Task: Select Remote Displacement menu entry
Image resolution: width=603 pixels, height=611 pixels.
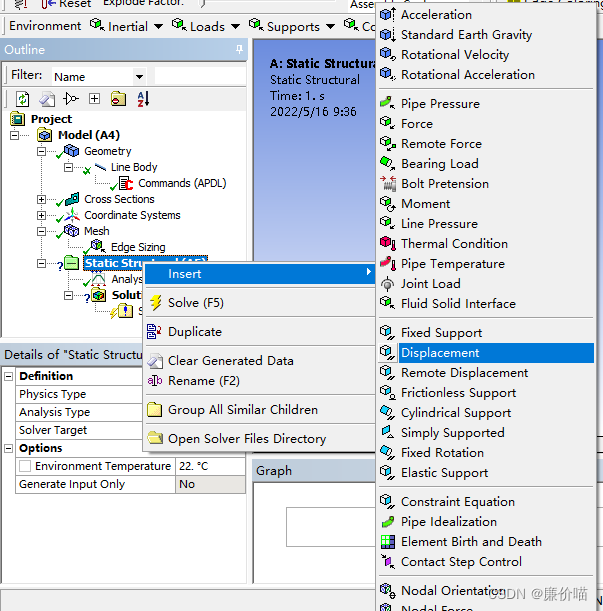Action: click(x=486, y=373)
